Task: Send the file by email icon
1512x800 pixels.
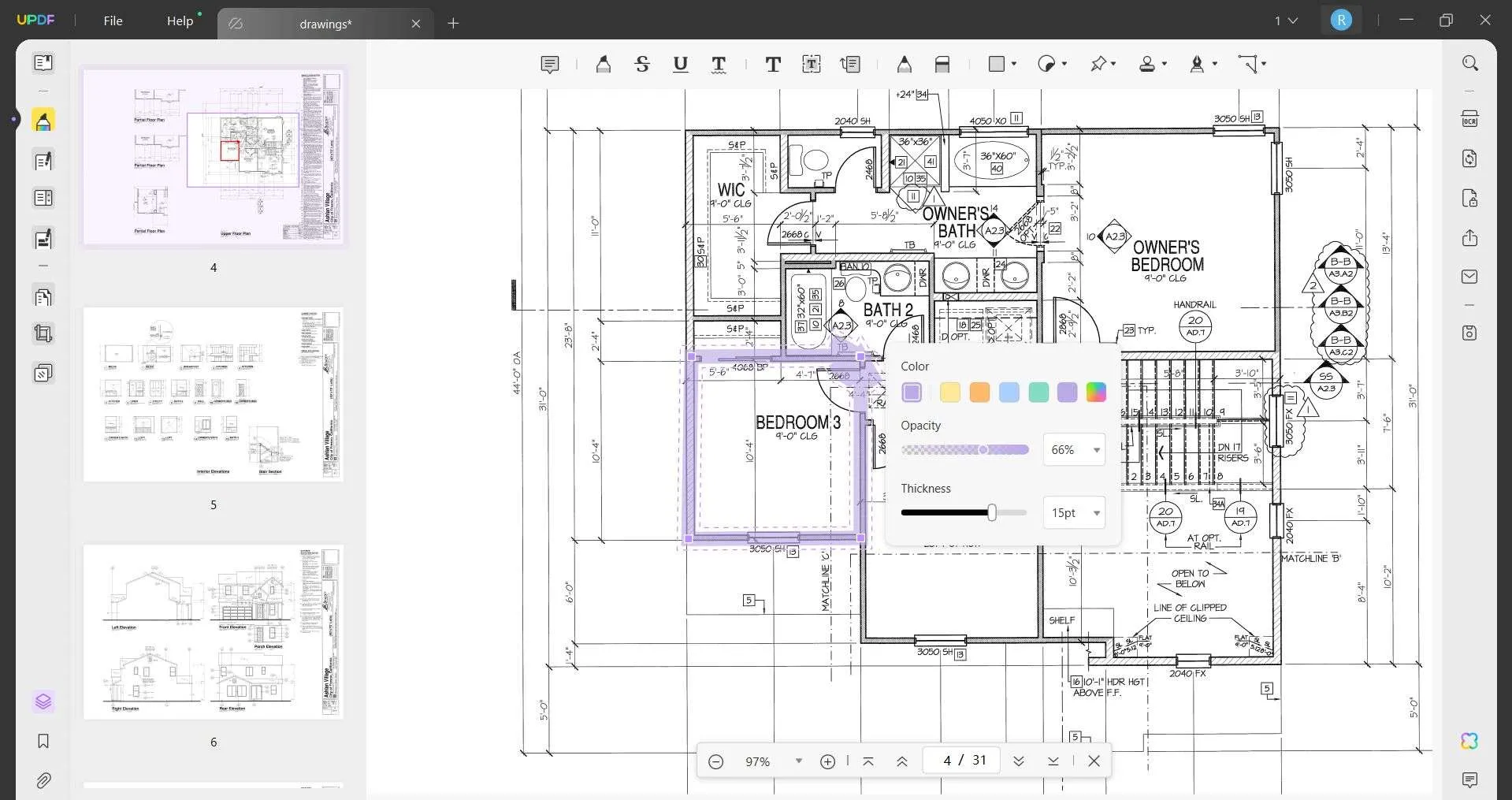Action: click(1469, 277)
